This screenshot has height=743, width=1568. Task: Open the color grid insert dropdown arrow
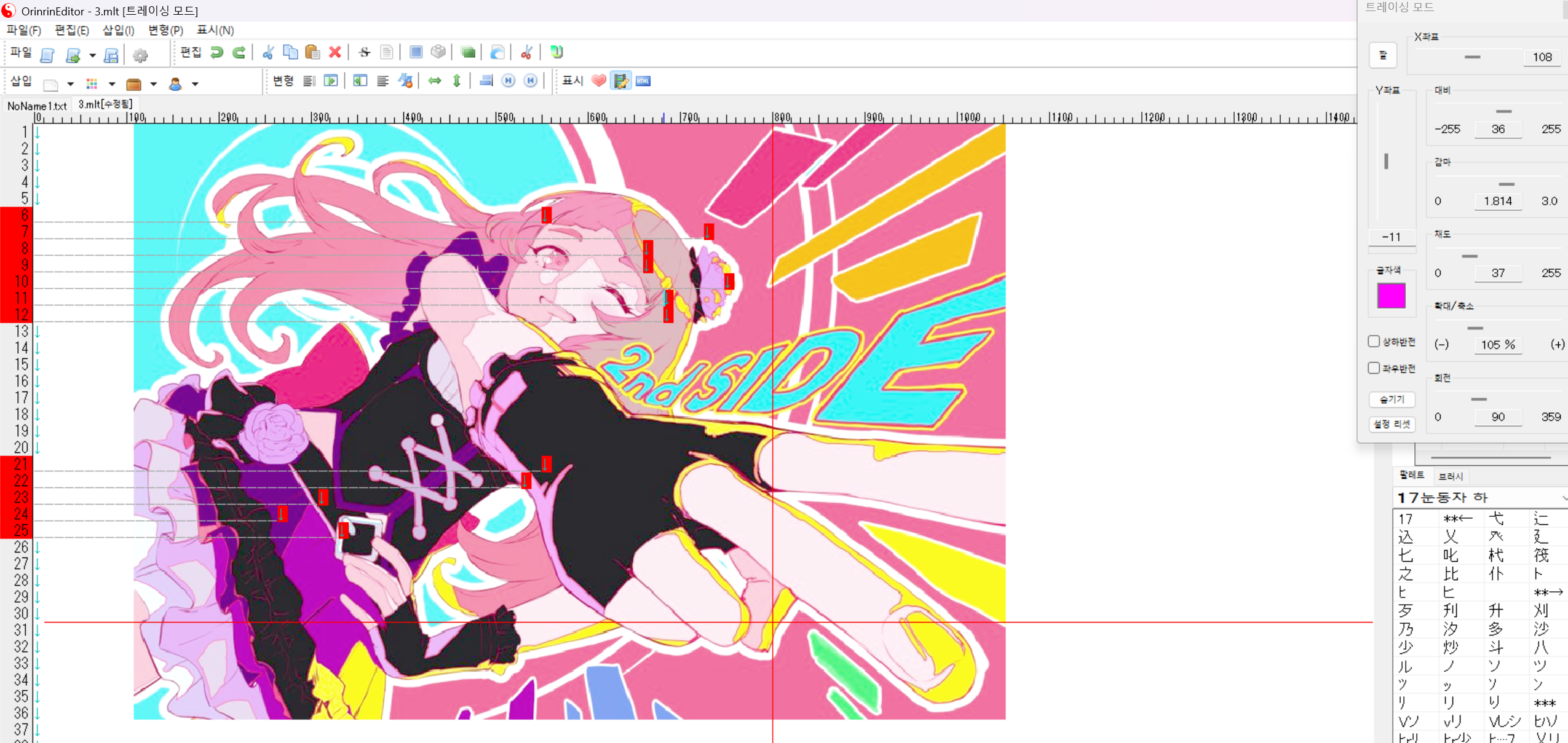click(112, 84)
